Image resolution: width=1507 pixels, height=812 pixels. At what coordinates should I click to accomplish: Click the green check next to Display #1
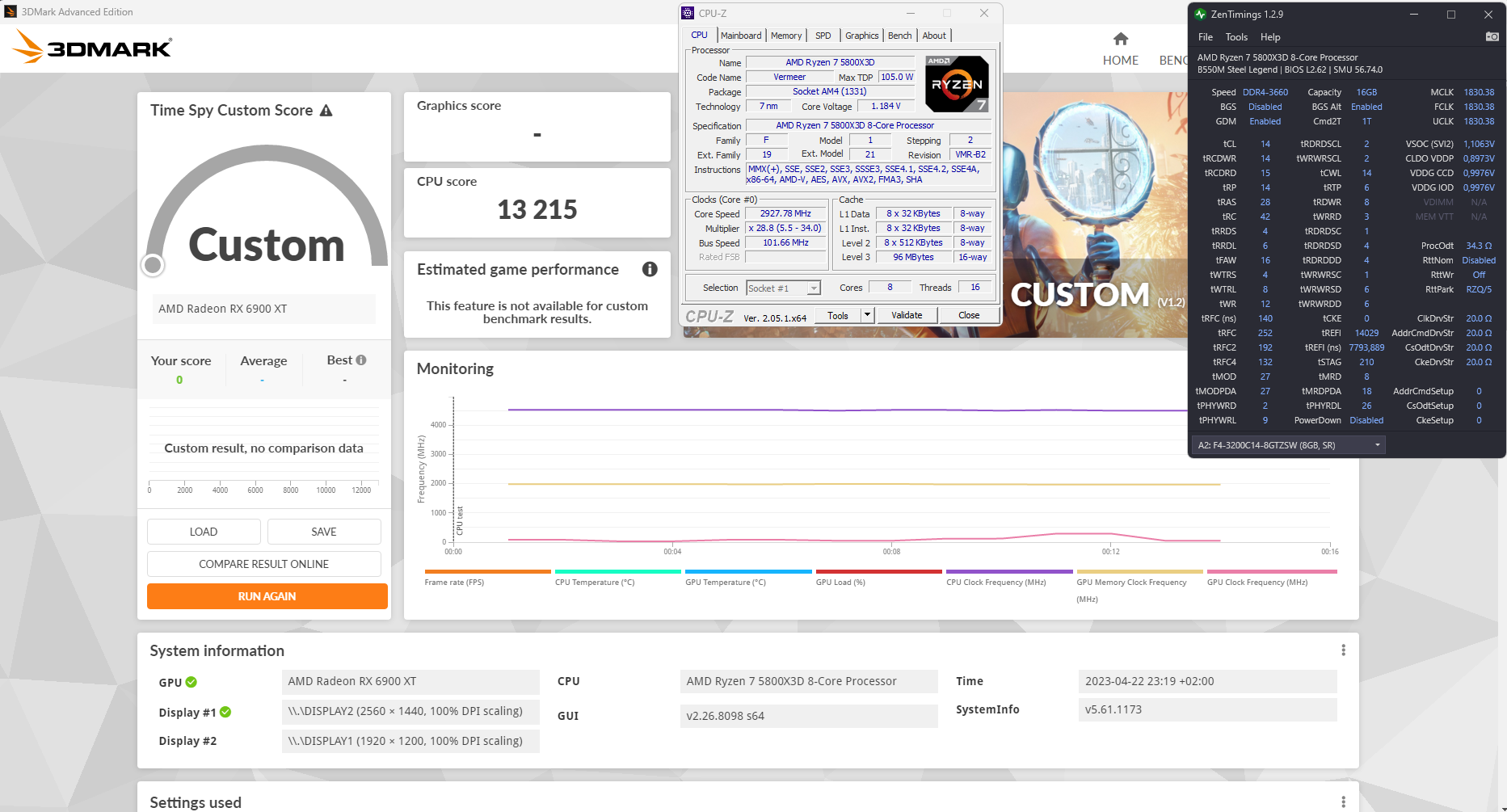pos(225,712)
